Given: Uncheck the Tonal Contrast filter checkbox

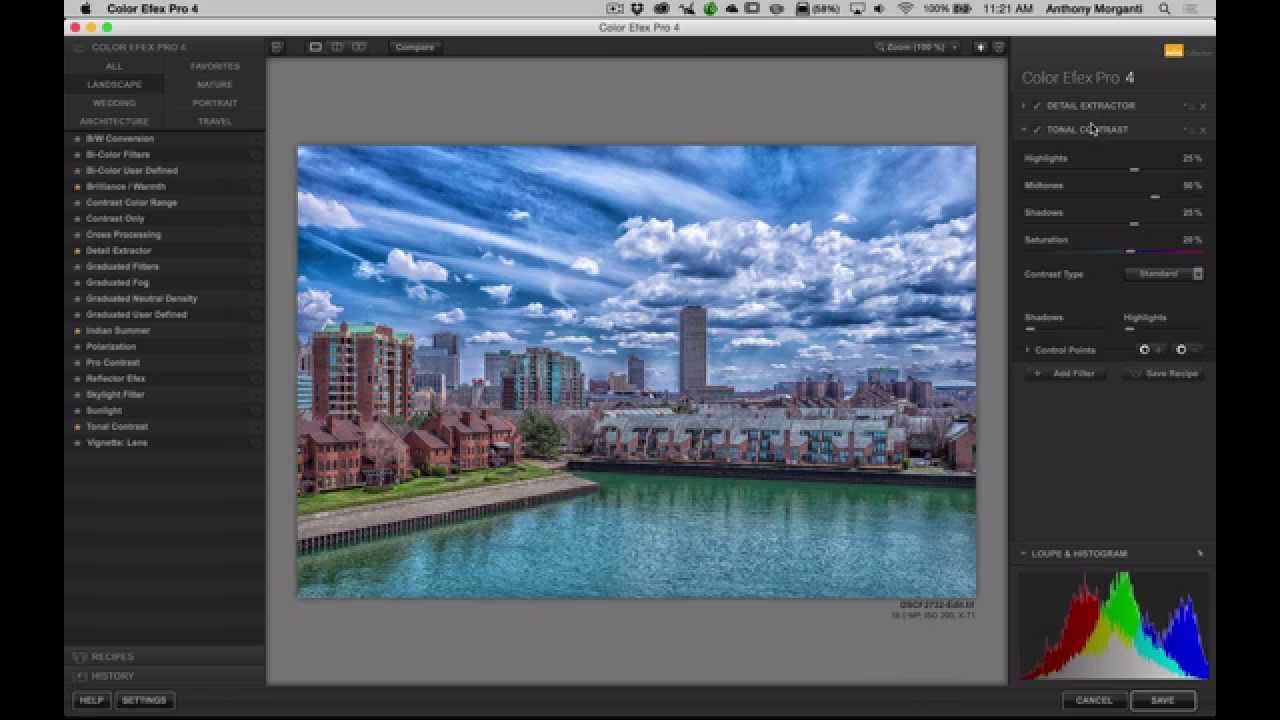Looking at the screenshot, I should [1037, 130].
